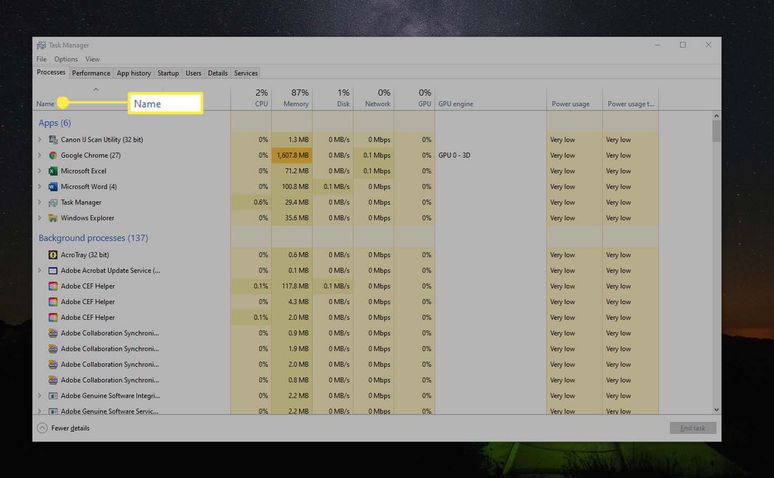Click the Adobe Collaboration Synchronizer icon using 0.9 MB

tap(53, 333)
